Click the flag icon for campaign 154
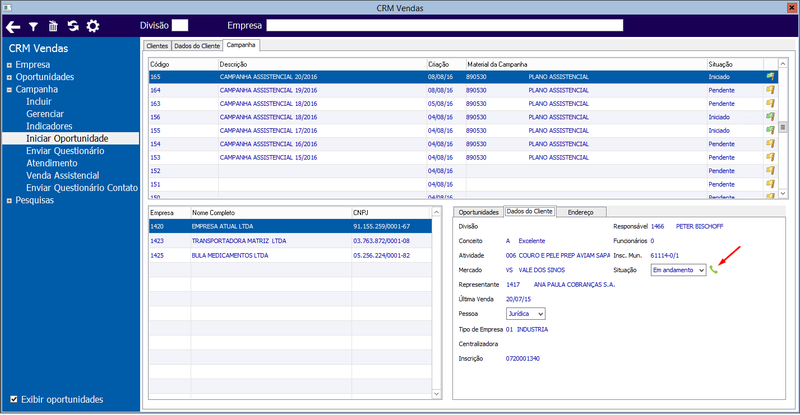This screenshot has height=415, width=800. 770,143
